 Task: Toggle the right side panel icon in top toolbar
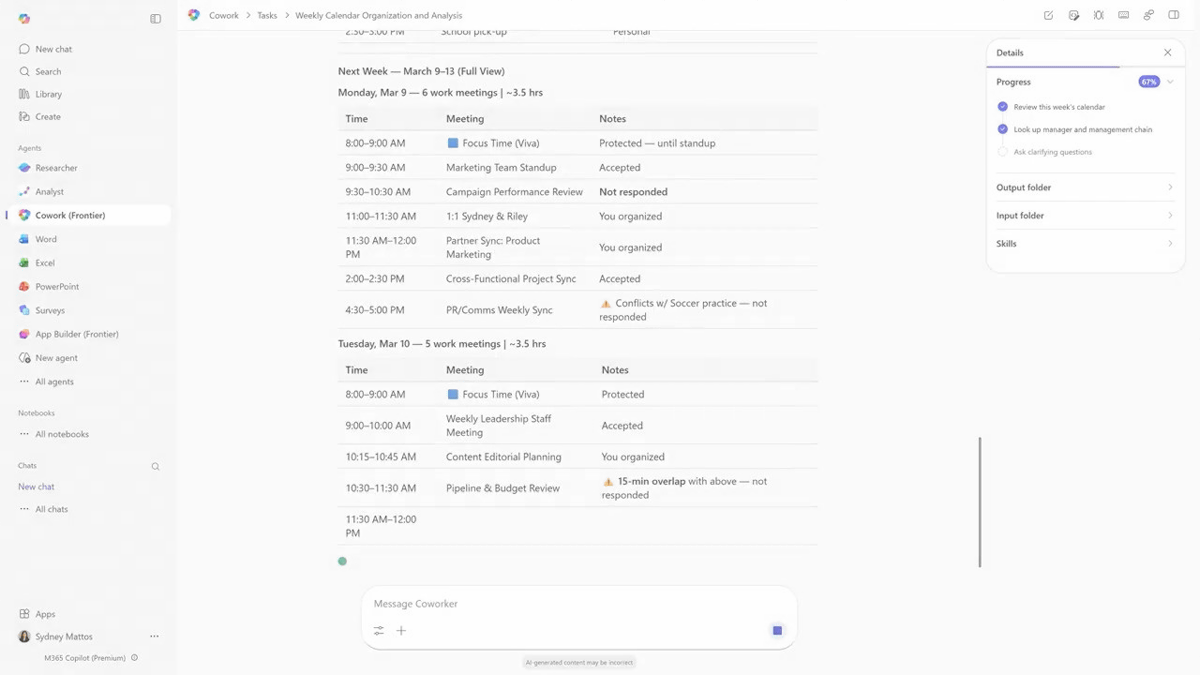click(1174, 16)
